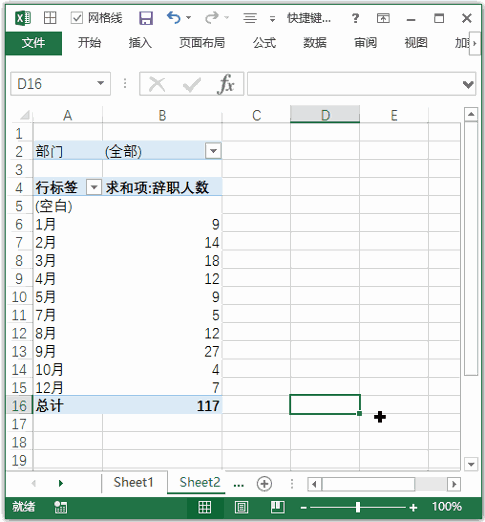Open Excel help question mark
Image resolution: width=485 pixels, height=522 pixels.
click(356, 18)
